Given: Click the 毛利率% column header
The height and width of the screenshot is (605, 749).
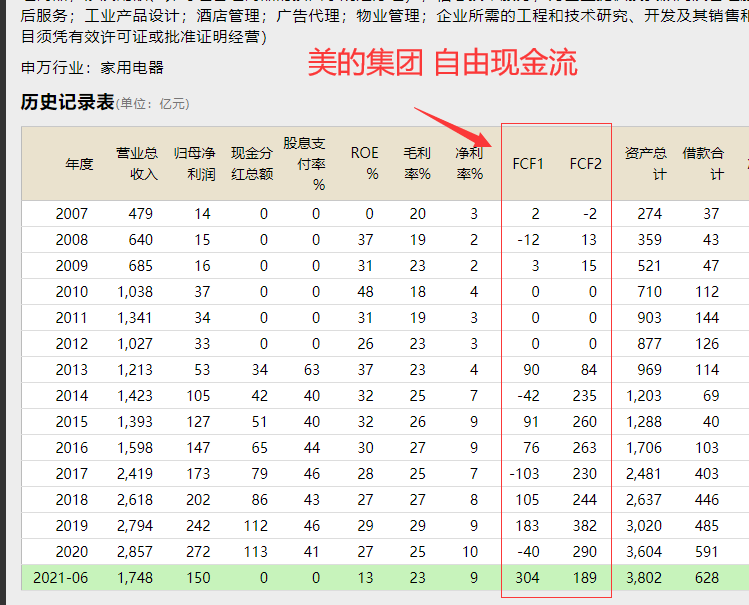Looking at the screenshot, I should 417,164.
